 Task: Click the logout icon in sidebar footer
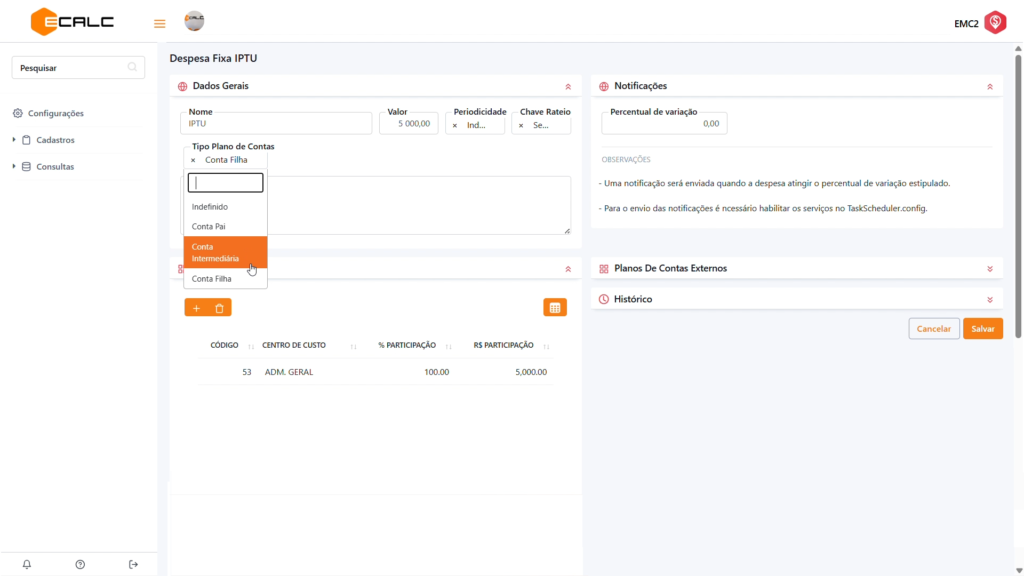point(133,564)
